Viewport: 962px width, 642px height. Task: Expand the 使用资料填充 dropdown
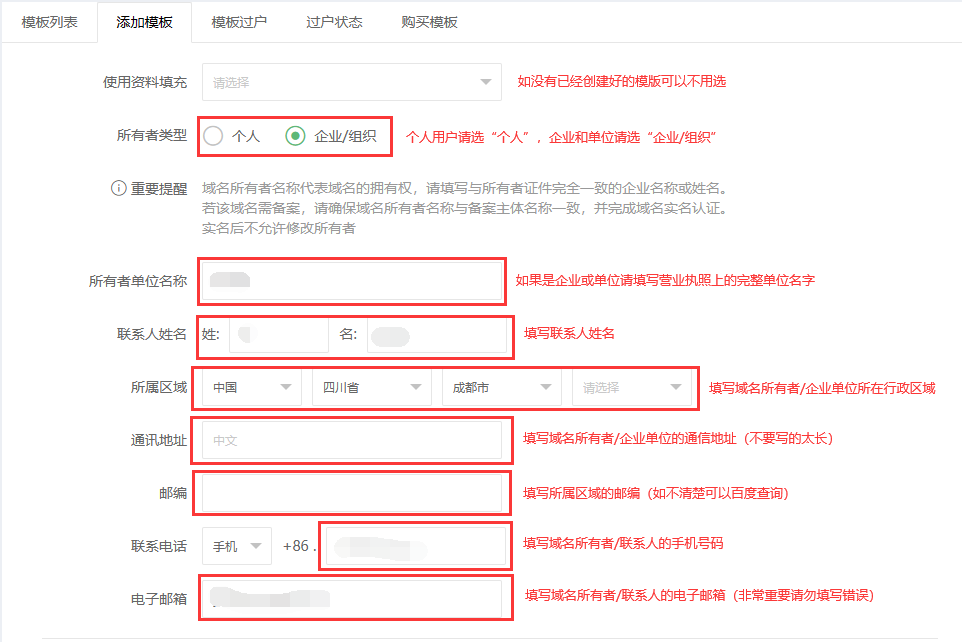(351, 82)
